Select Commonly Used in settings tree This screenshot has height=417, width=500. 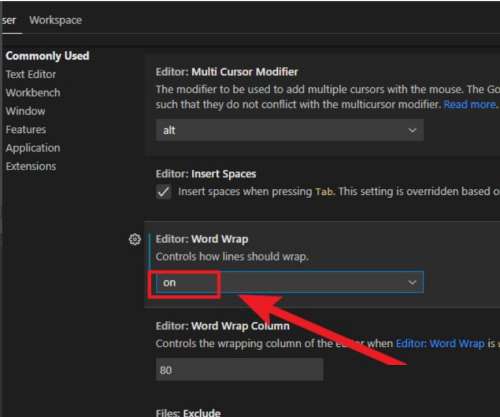[47, 56]
